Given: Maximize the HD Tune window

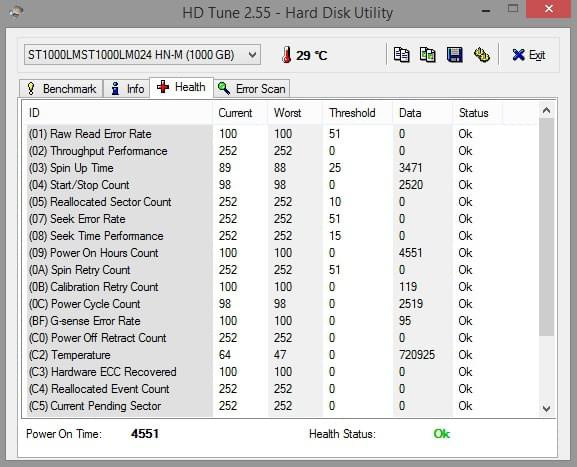Looking at the screenshot, I should 513,9.
